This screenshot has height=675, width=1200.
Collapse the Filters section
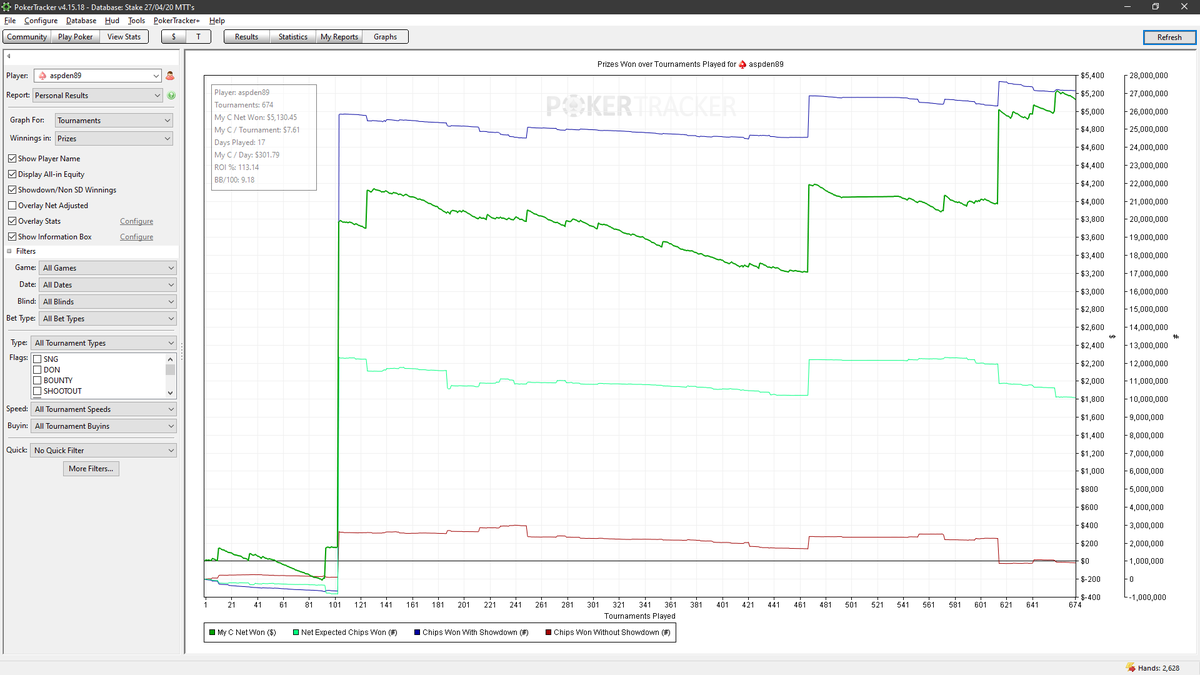9,251
